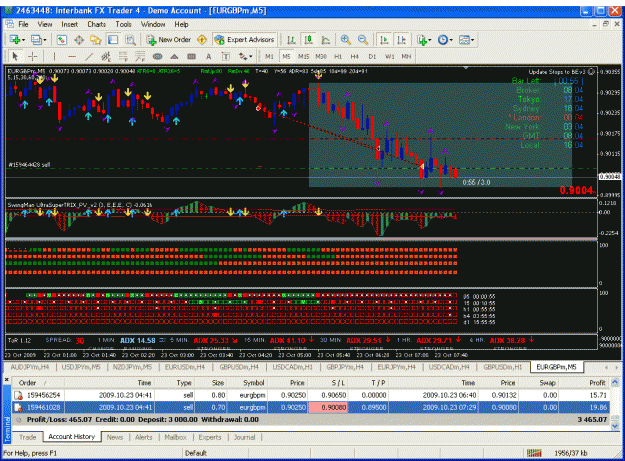Set timeframe to D1
This screenshot has height=461, width=625.
tap(372, 56)
